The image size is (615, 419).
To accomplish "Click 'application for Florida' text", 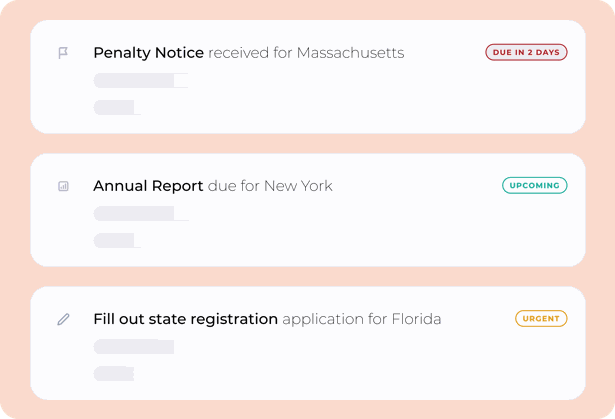I will pyautogui.click(x=362, y=319).
